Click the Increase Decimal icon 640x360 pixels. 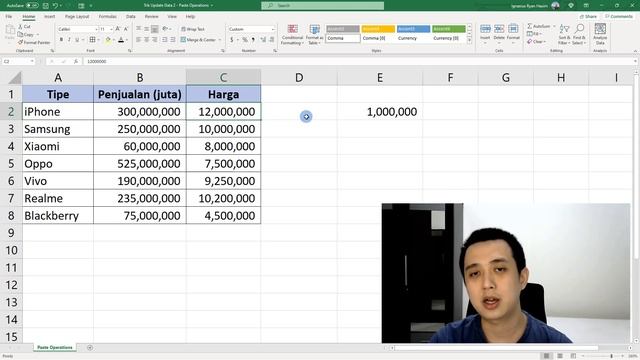click(x=263, y=40)
